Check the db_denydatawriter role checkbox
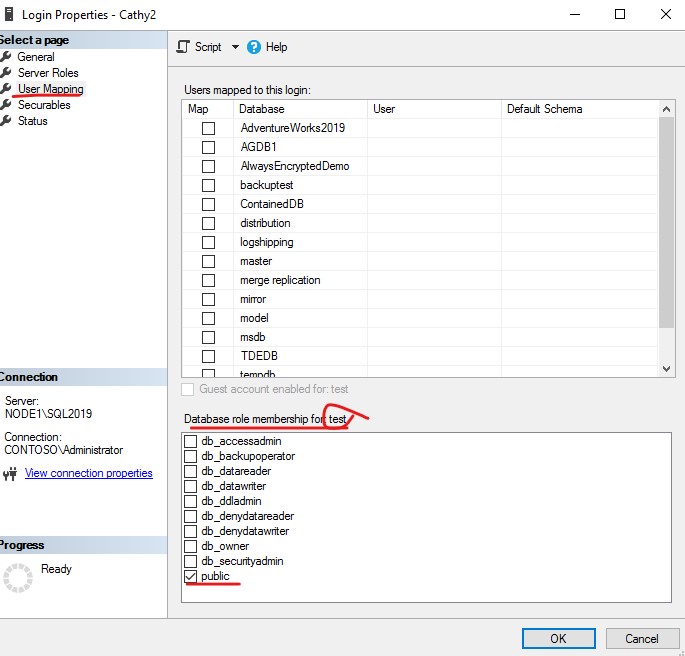 click(x=190, y=531)
